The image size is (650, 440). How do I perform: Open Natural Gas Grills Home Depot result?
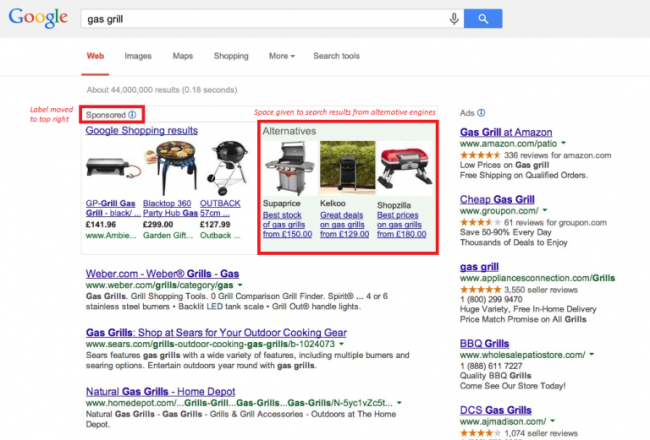point(160,391)
